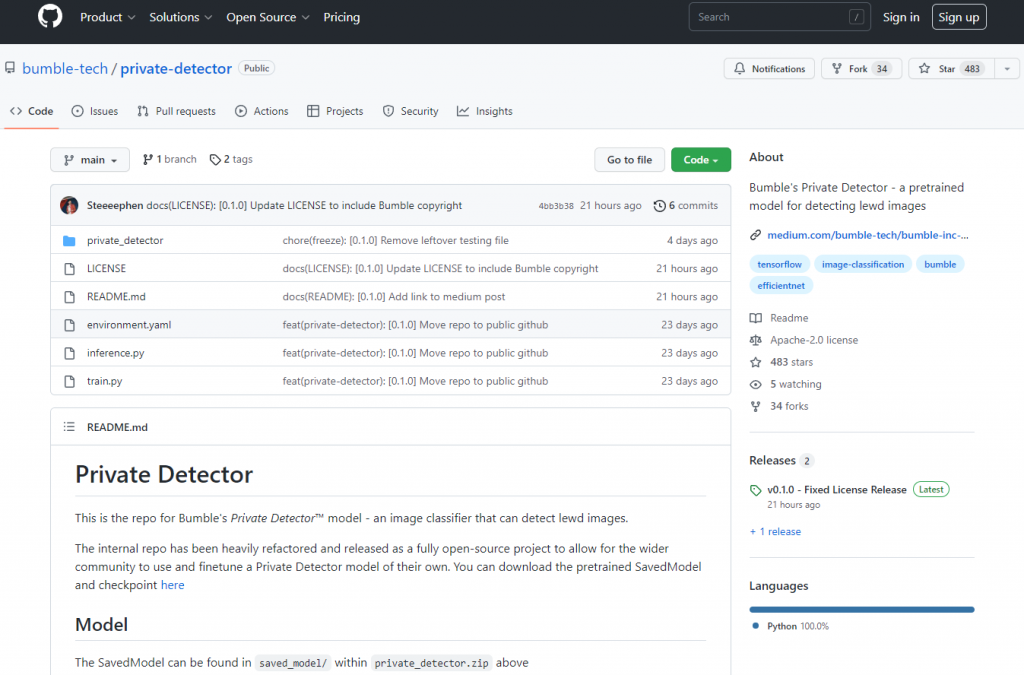The image size is (1024, 675).
Task: Open the private-detector repository link
Action: click(176, 69)
